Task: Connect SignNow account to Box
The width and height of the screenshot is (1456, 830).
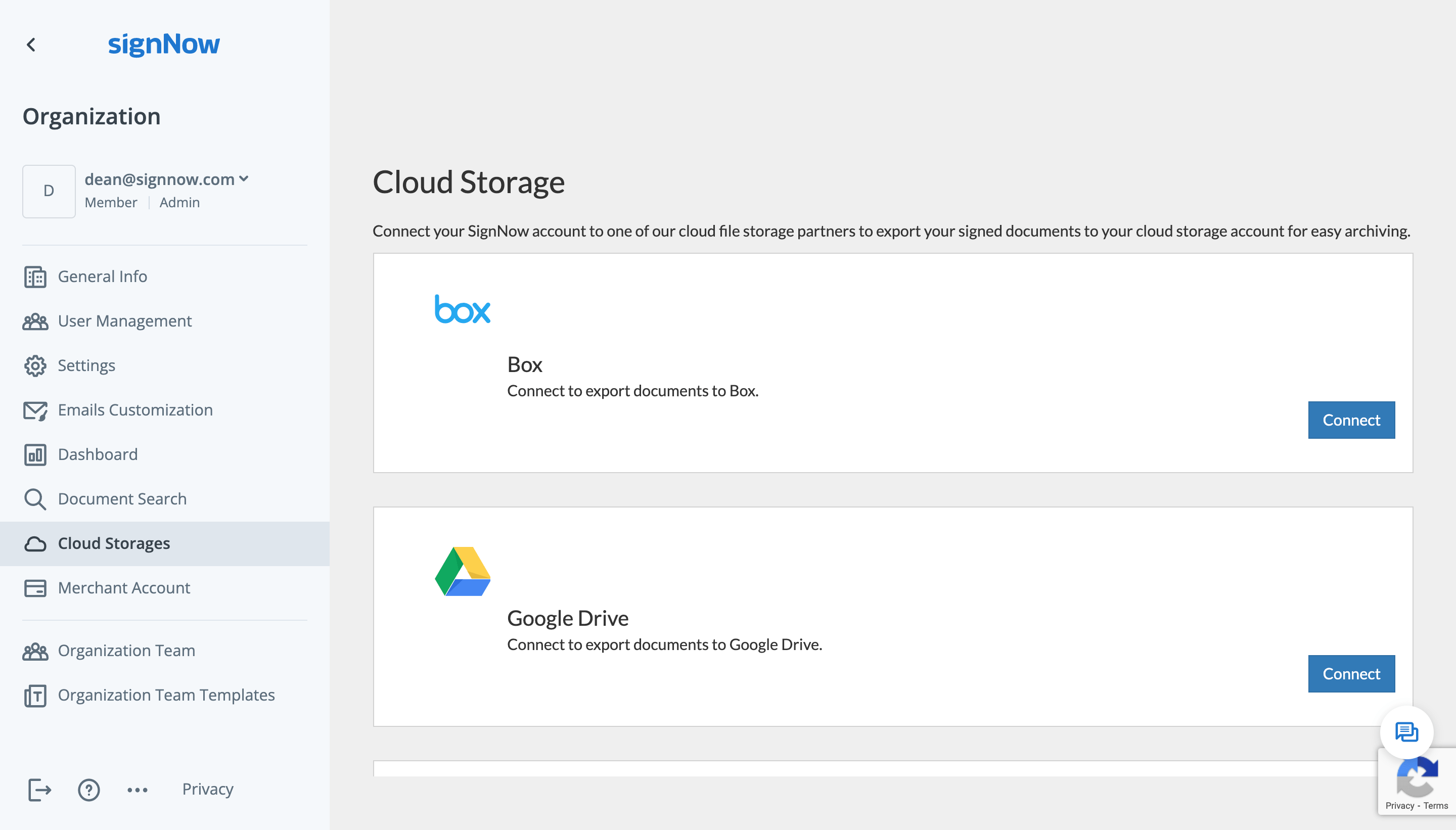Action: click(1352, 420)
